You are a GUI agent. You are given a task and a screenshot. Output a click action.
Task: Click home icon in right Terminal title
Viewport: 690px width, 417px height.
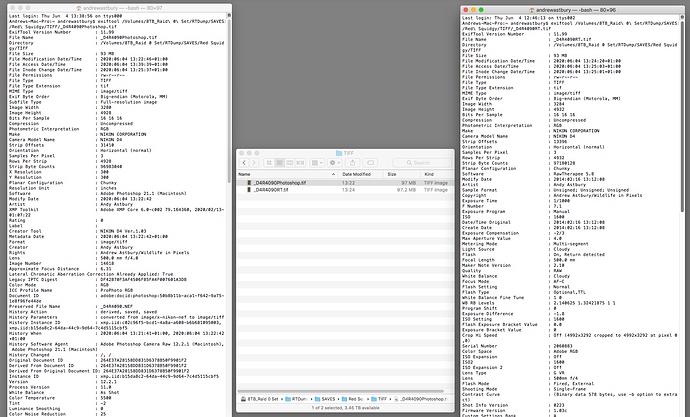coord(532,10)
